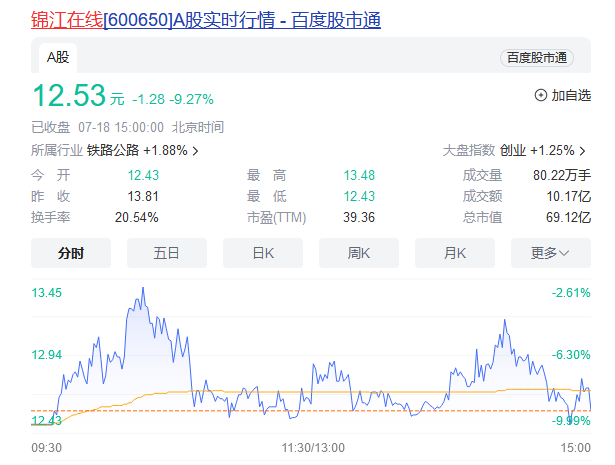615x465 pixels.
Task: Click the 11:30/13:00 time axis label
Action: point(313,447)
